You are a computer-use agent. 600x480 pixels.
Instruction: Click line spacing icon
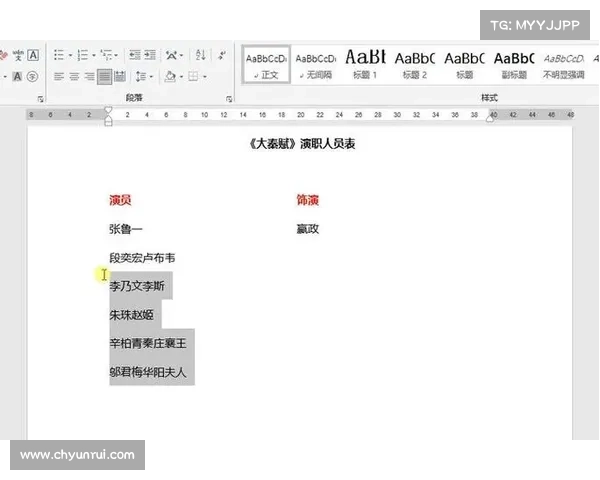click(141, 77)
